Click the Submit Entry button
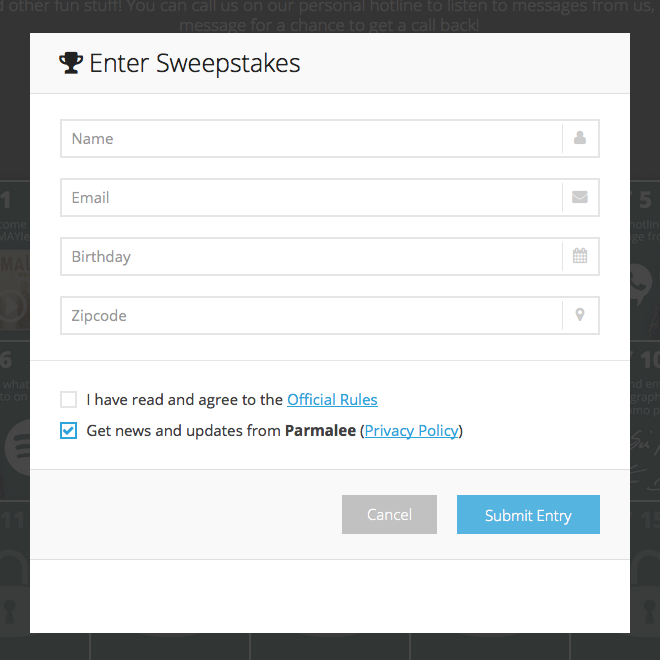This screenshot has height=660, width=660. 528,514
